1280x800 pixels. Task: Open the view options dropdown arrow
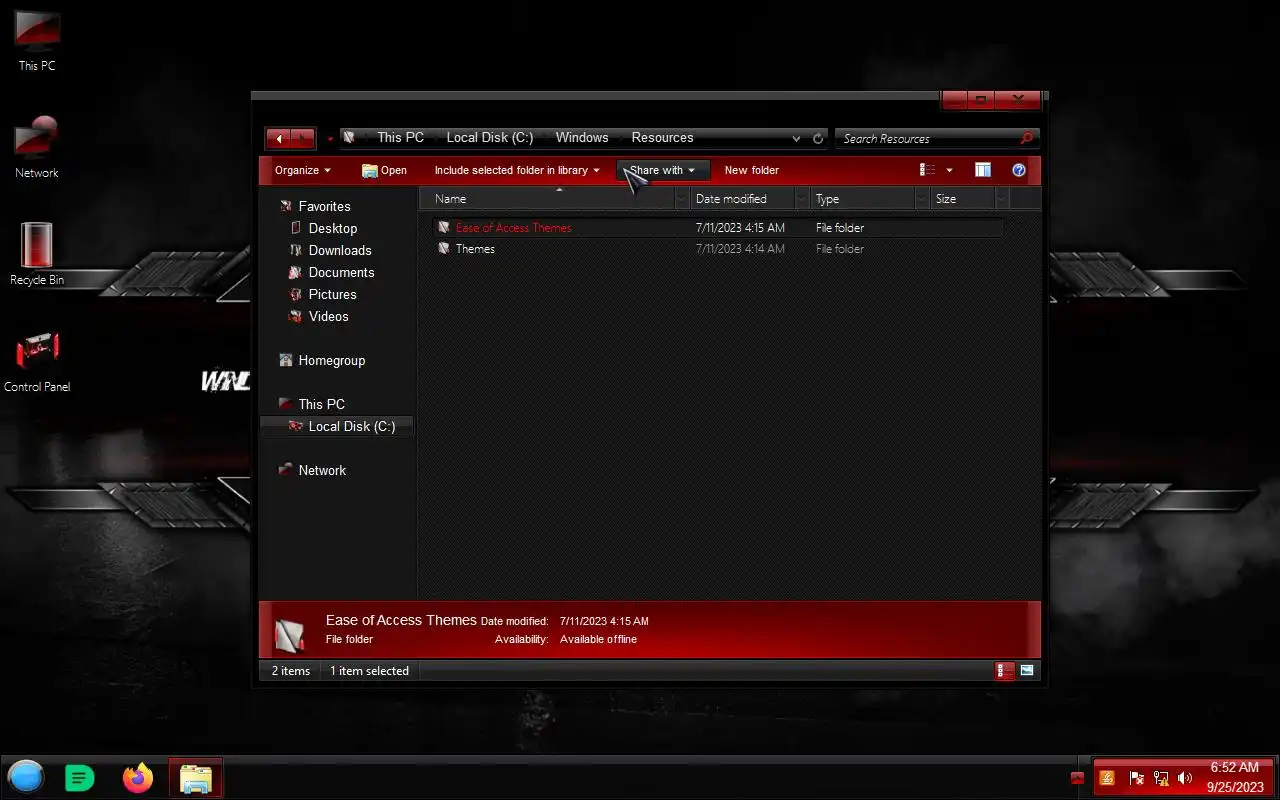point(949,170)
